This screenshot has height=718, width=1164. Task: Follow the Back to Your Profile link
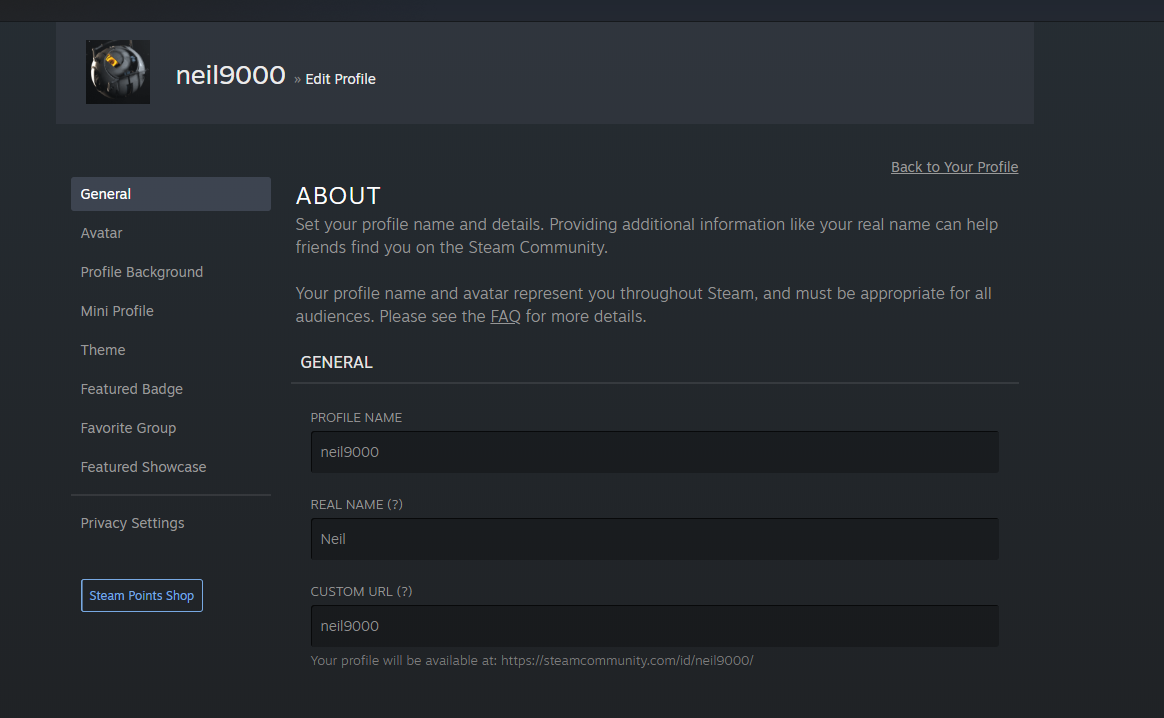(954, 167)
